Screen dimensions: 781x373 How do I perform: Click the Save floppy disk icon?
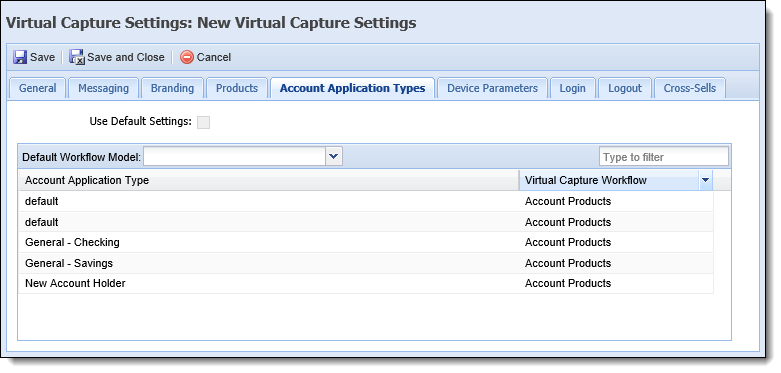pos(20,57)
